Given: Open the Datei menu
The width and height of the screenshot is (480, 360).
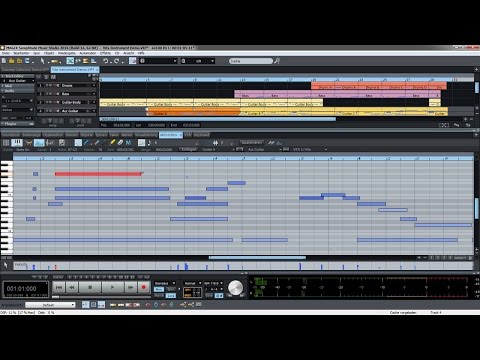Looking at the screenshot, I should [6, 53].
